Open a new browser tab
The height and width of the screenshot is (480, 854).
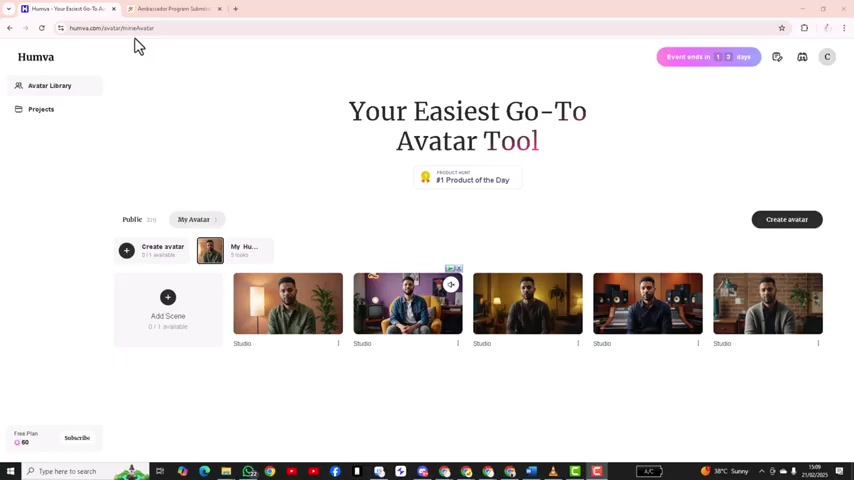[x=235, y=9]
